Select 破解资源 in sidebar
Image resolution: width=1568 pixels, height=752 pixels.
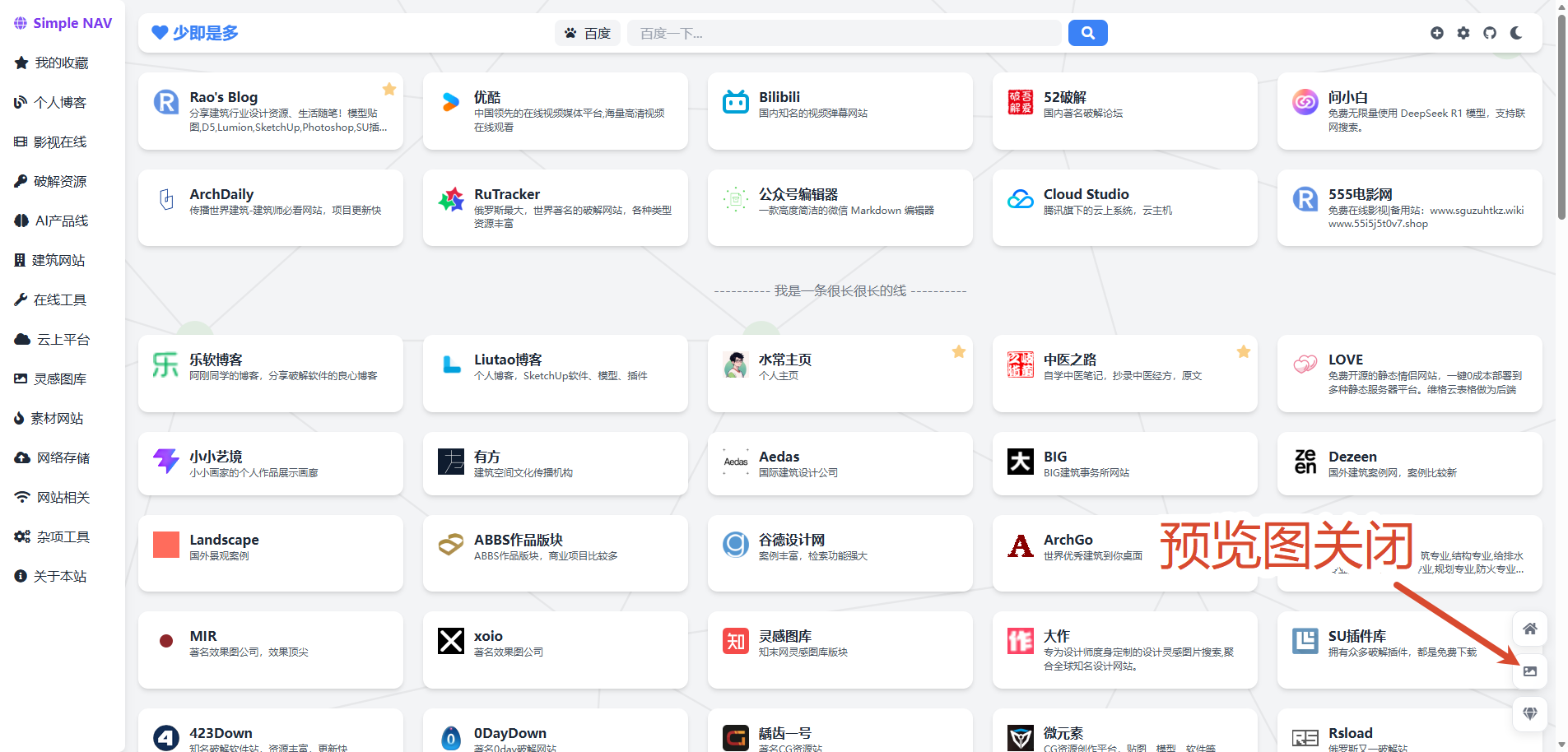click(x=51, y=181)
